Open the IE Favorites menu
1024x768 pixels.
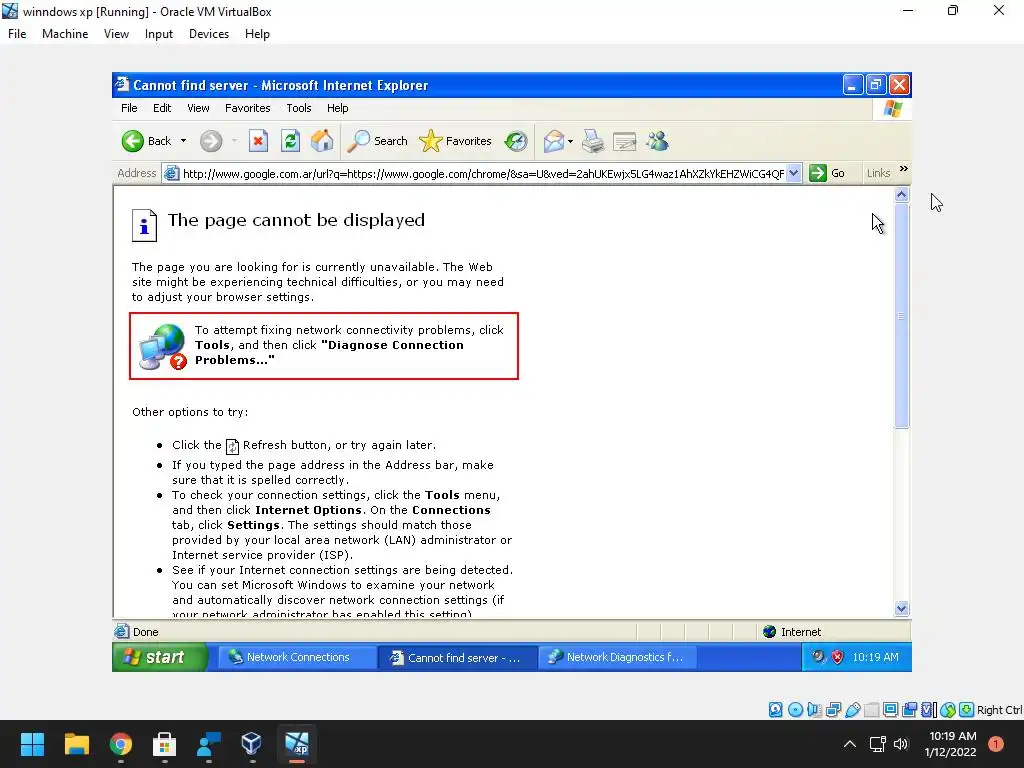(x=248, y=108)
